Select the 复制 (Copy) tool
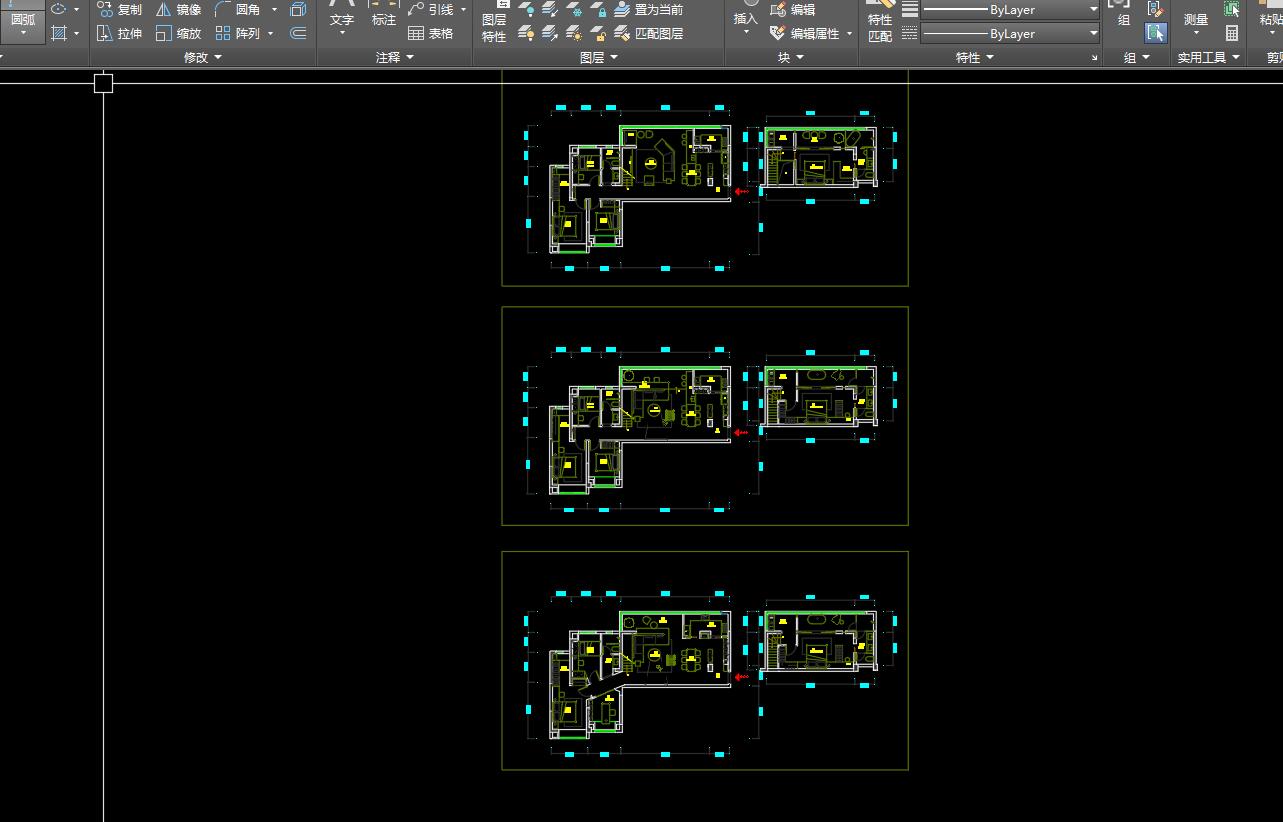The height and width of the screenshot is (822, 1283). coord(119,10)
